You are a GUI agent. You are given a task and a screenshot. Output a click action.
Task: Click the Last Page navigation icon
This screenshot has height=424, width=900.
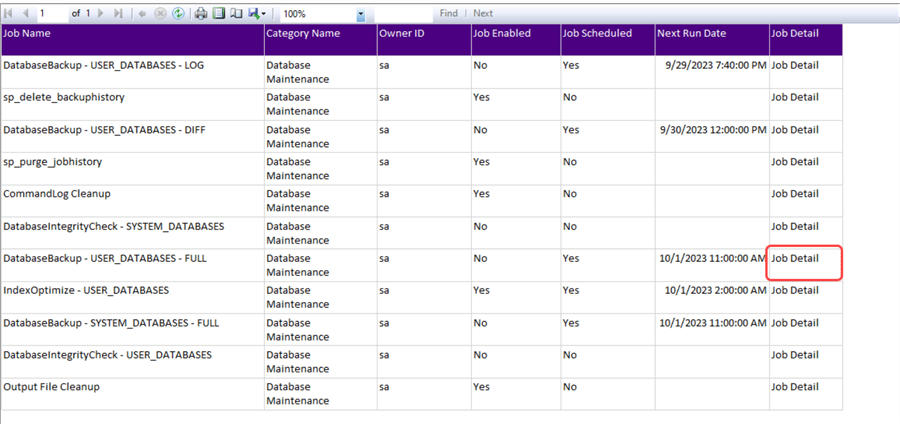click(119, 13)
